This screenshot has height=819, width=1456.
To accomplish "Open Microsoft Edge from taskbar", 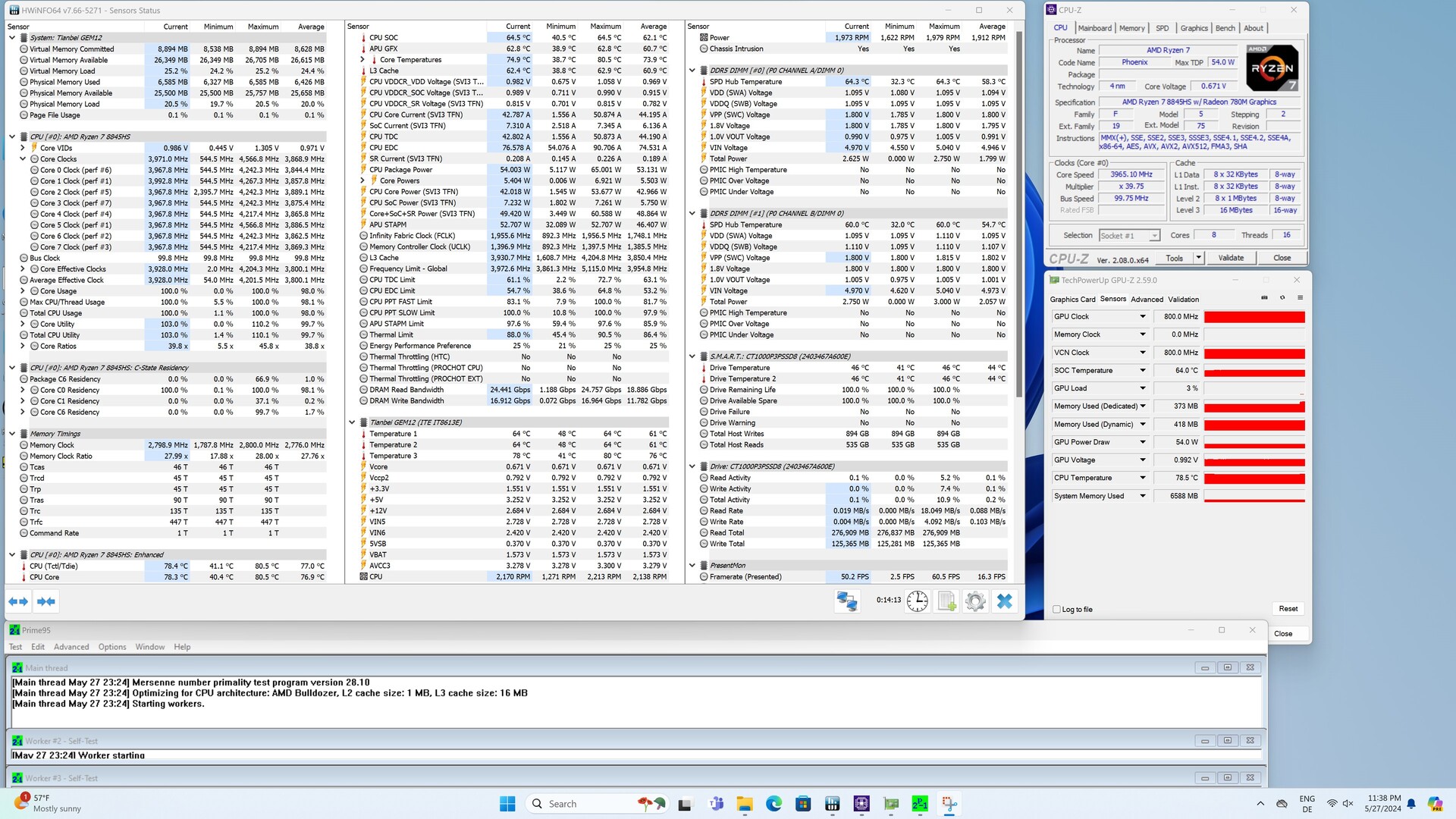I will click(x=773, y=804).
